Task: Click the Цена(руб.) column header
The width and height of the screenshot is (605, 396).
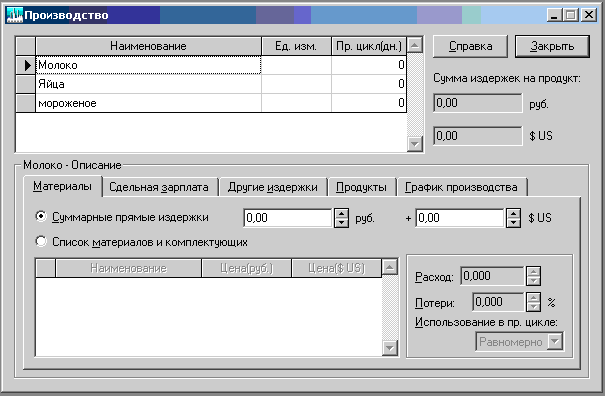Action: (247, 268)
